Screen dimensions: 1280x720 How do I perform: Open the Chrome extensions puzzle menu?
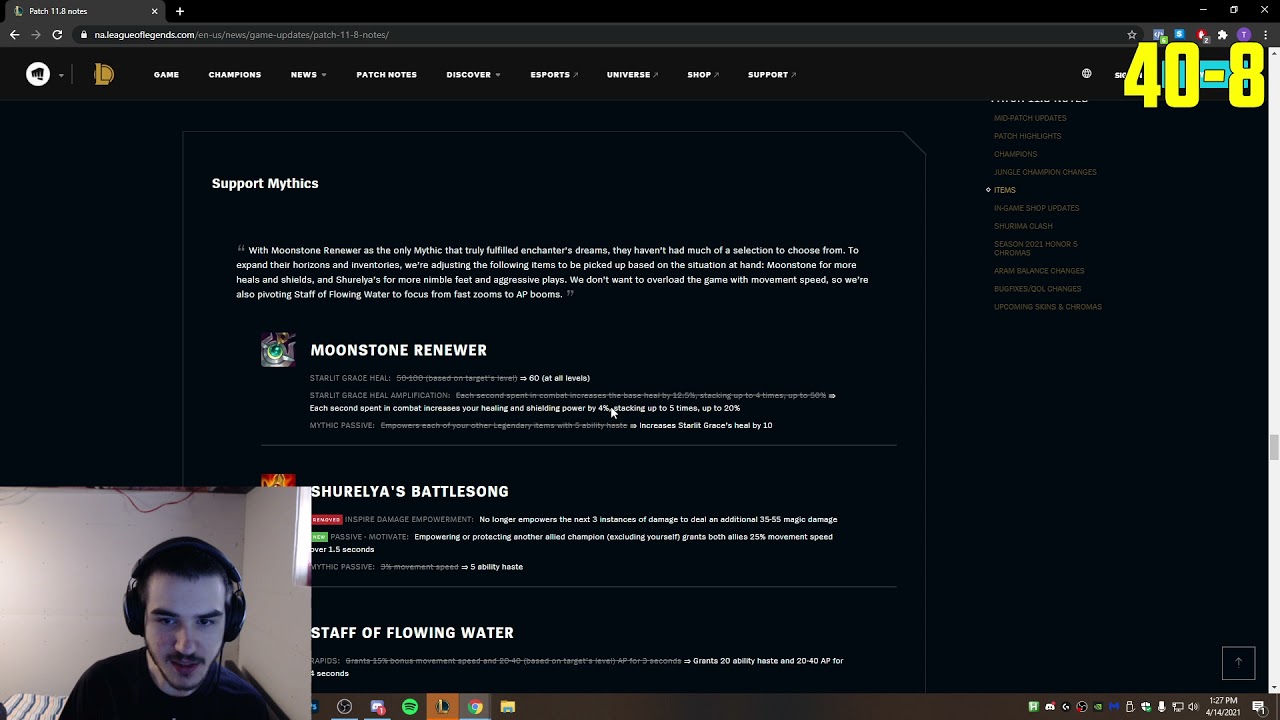pyautogui.click(x=1222, y=34)
